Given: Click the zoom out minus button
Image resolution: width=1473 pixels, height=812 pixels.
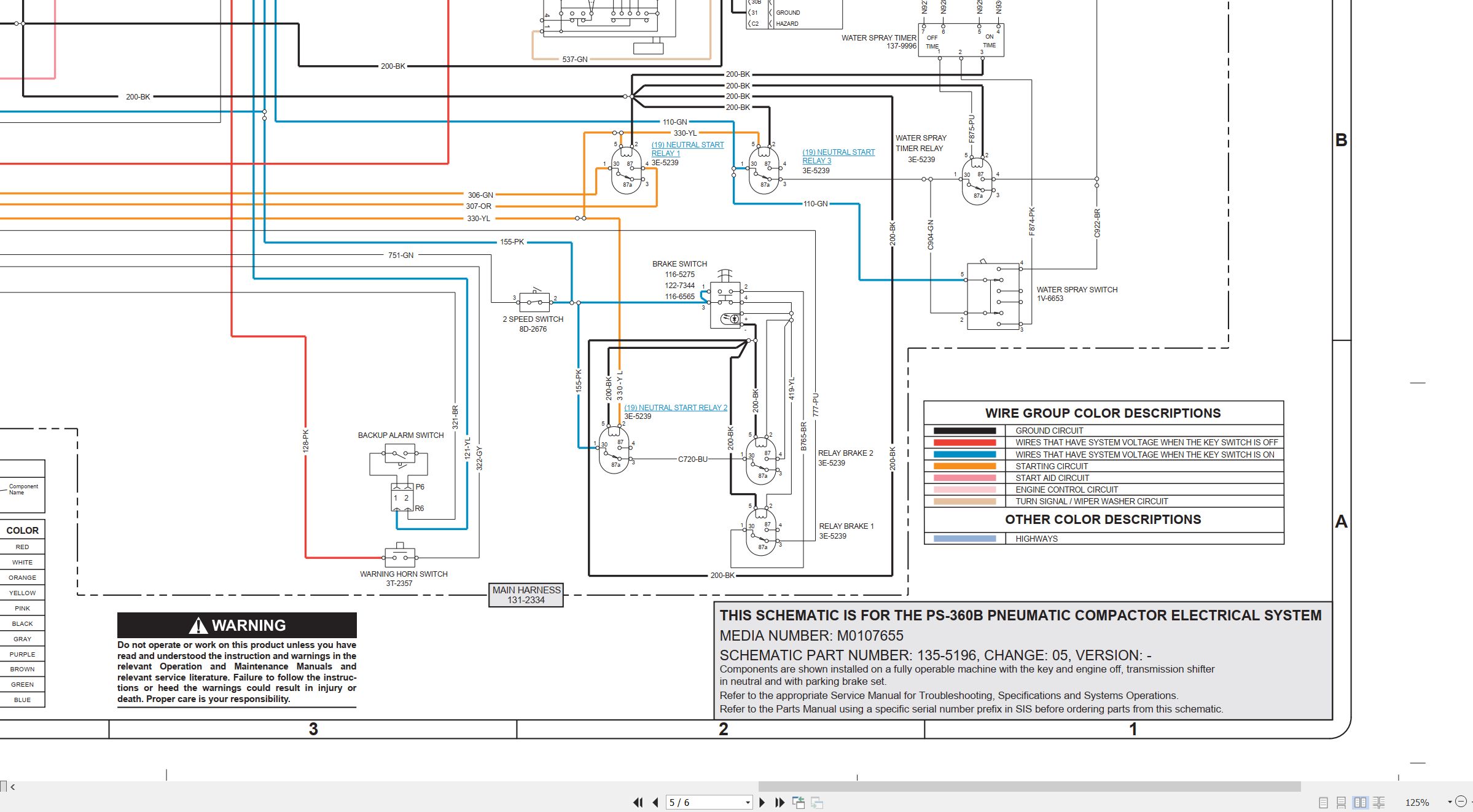Looking at the screenshot, I should point(1461,801).
